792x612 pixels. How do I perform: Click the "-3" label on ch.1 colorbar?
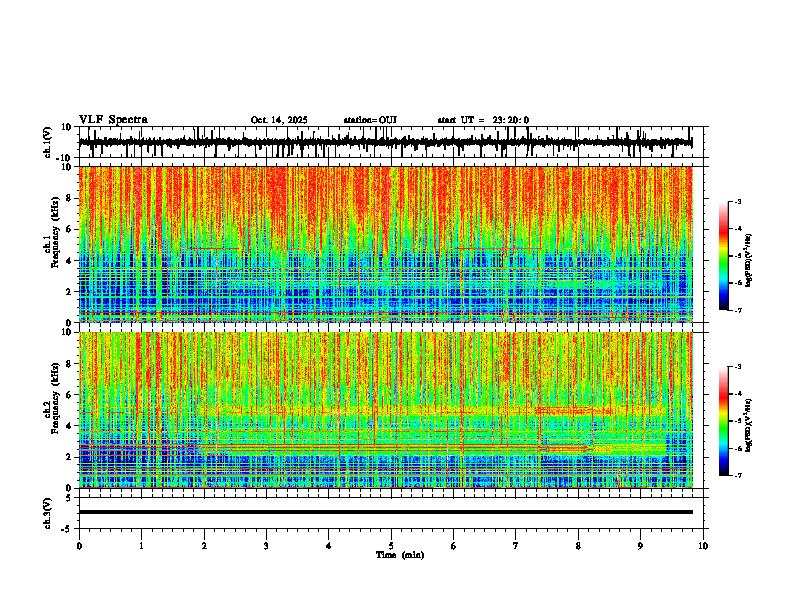click(x=738, y=201)
